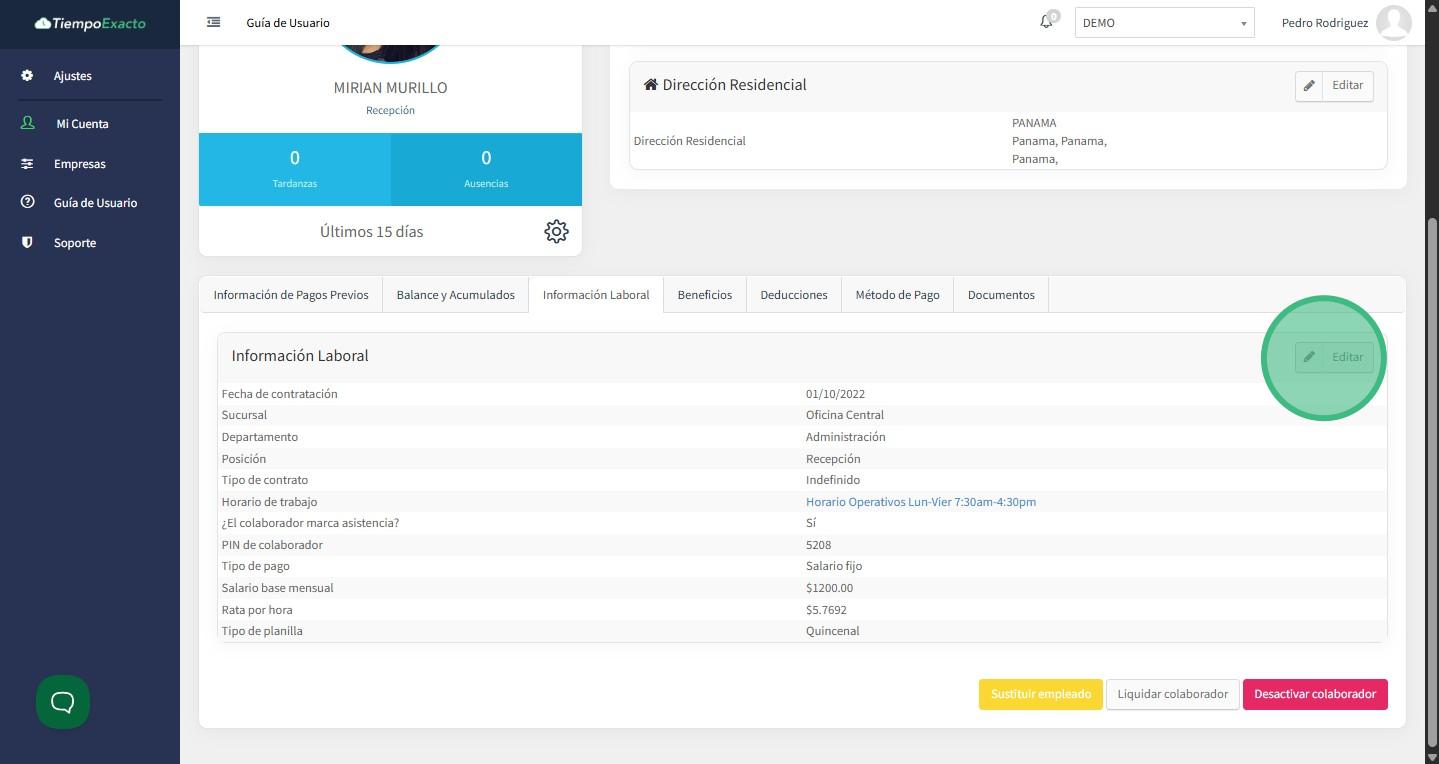Click the TiempoExacto logo
The width and height of the screenshot is (1439, 764).
tap(90, 23)
